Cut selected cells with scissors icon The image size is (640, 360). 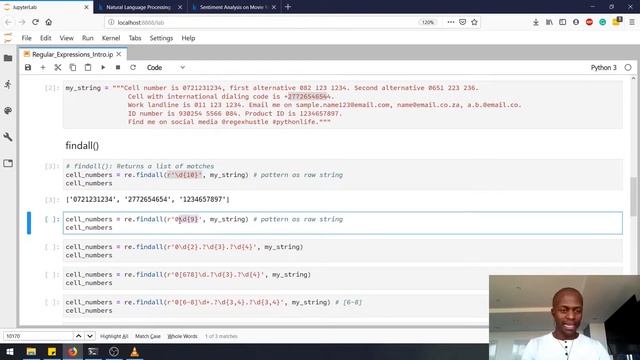click(58, 67)
